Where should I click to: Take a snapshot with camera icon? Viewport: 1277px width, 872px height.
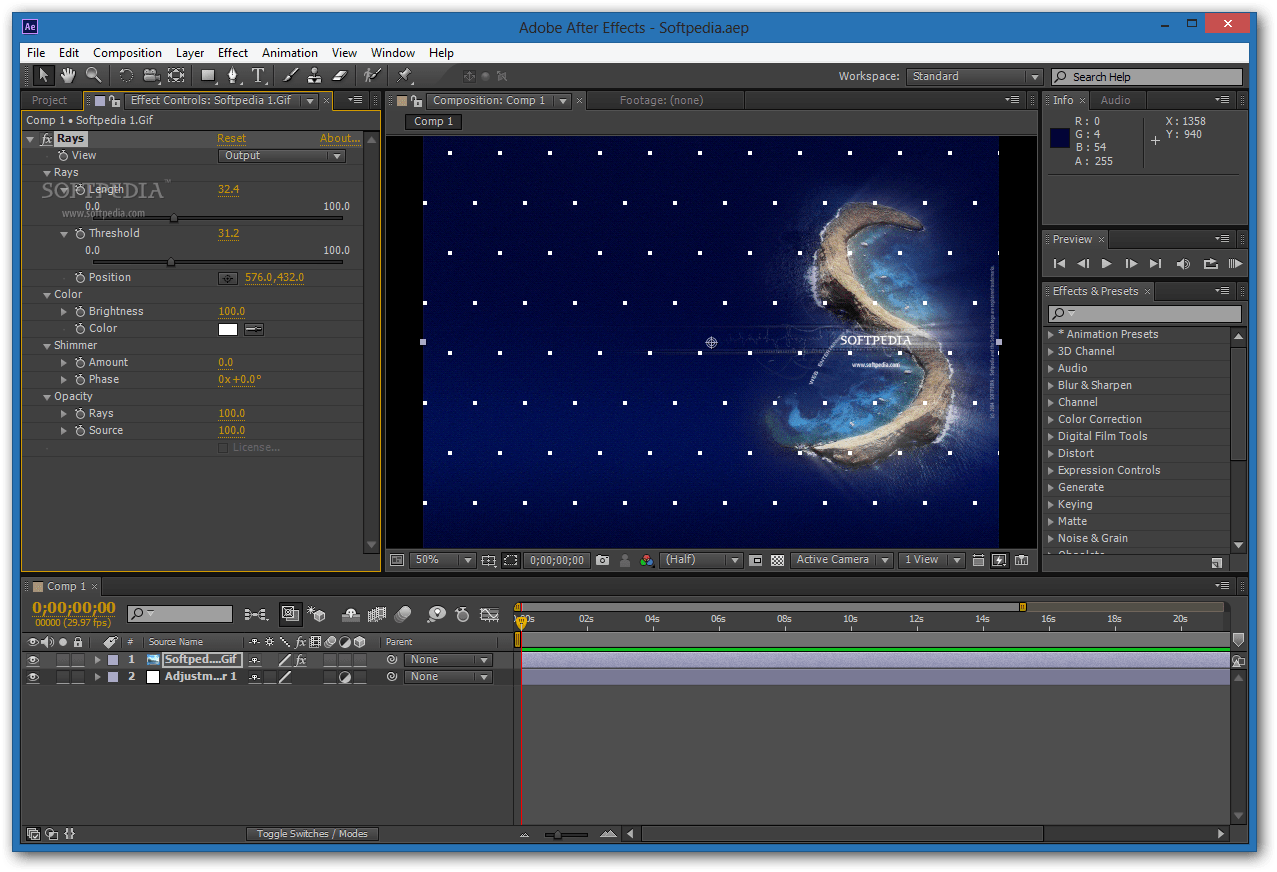pos(602,560)
